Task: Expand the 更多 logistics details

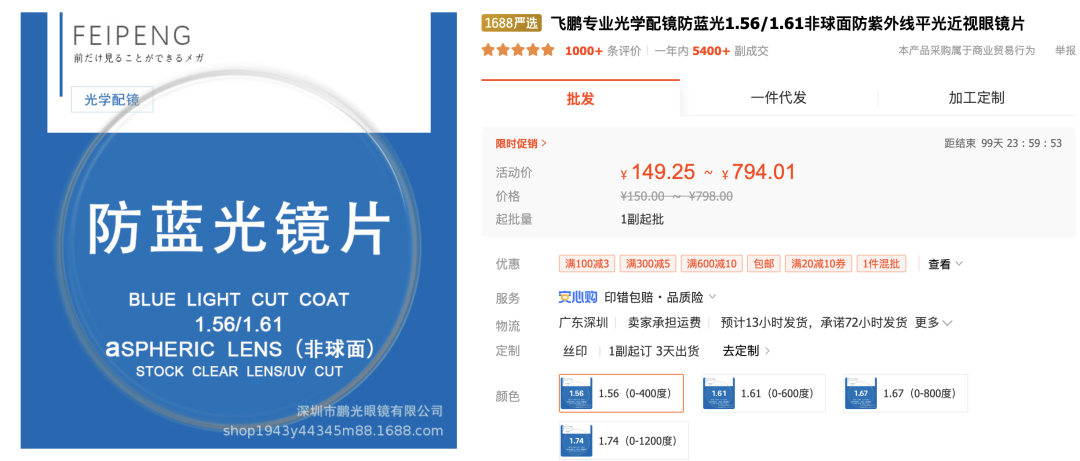Action: pos(933,322)
